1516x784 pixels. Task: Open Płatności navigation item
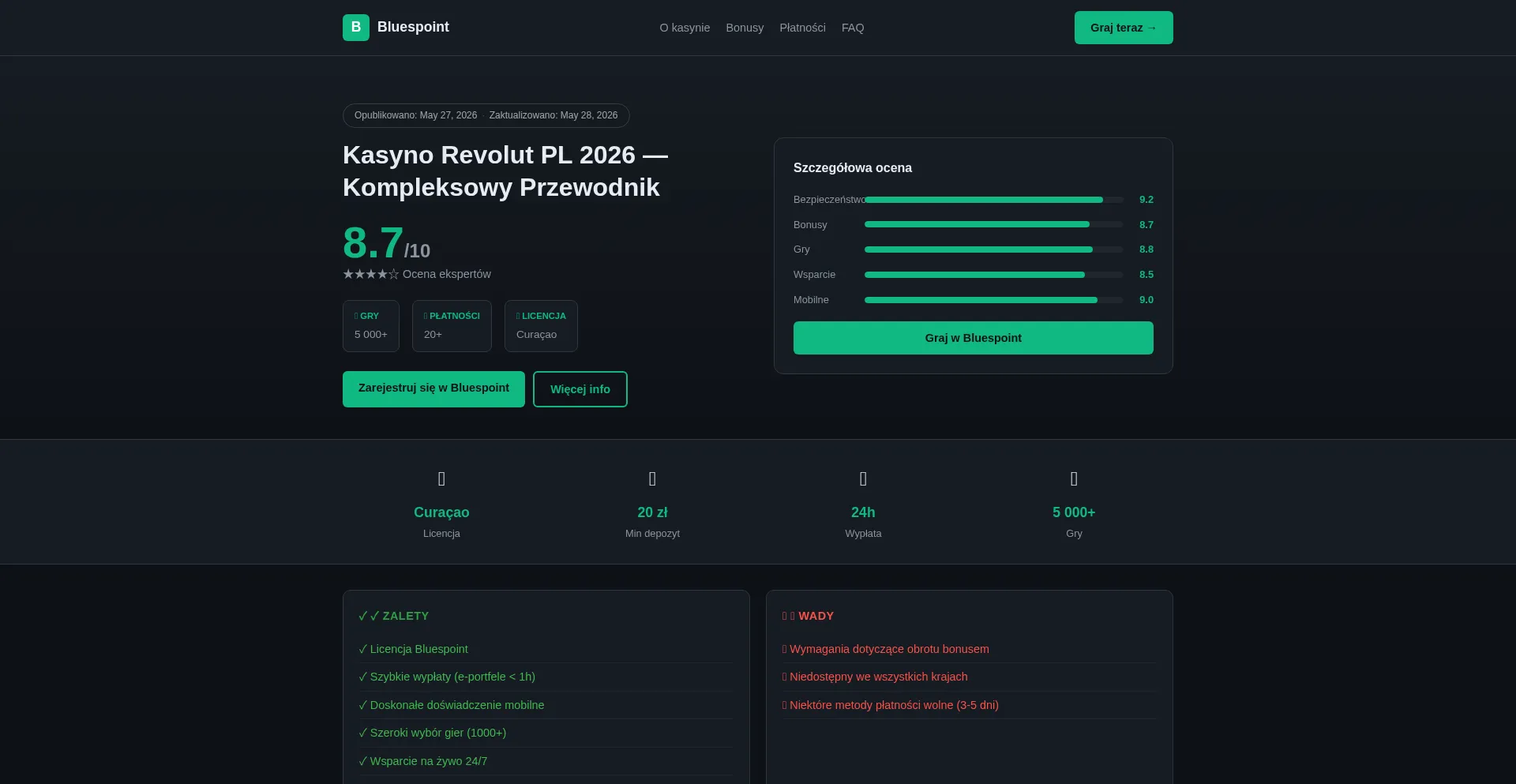click(x=802, y=28)
